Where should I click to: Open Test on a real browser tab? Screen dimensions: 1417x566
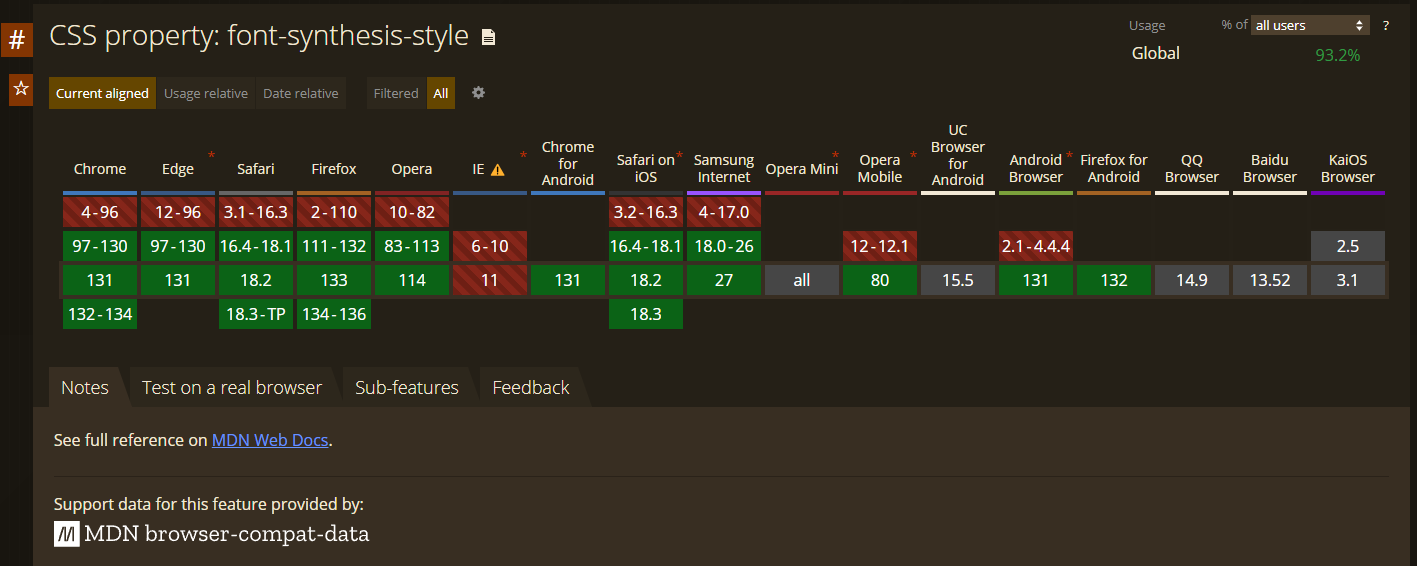[232, 387]
